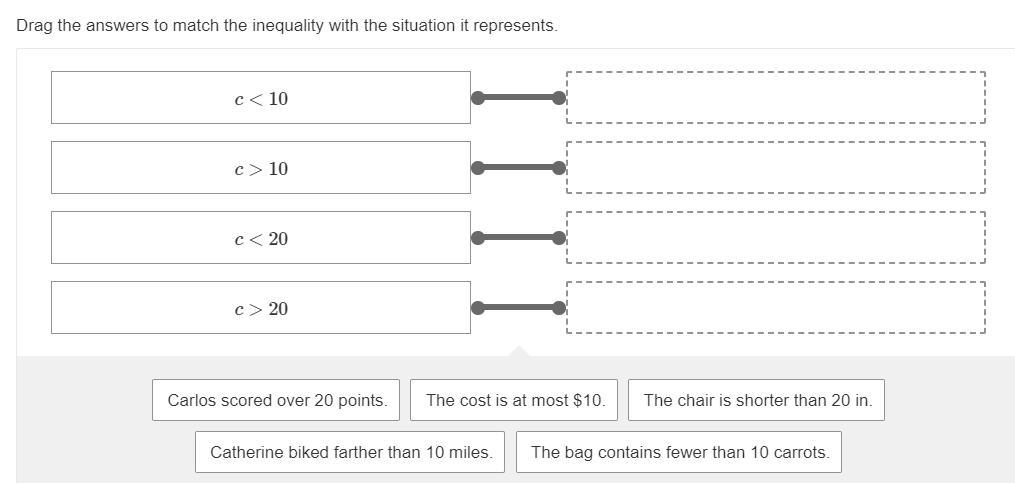The height and width of the screenshot is (483, 1015).
Task: Select the c < 20 inequality box
Action: coord(261,238)
